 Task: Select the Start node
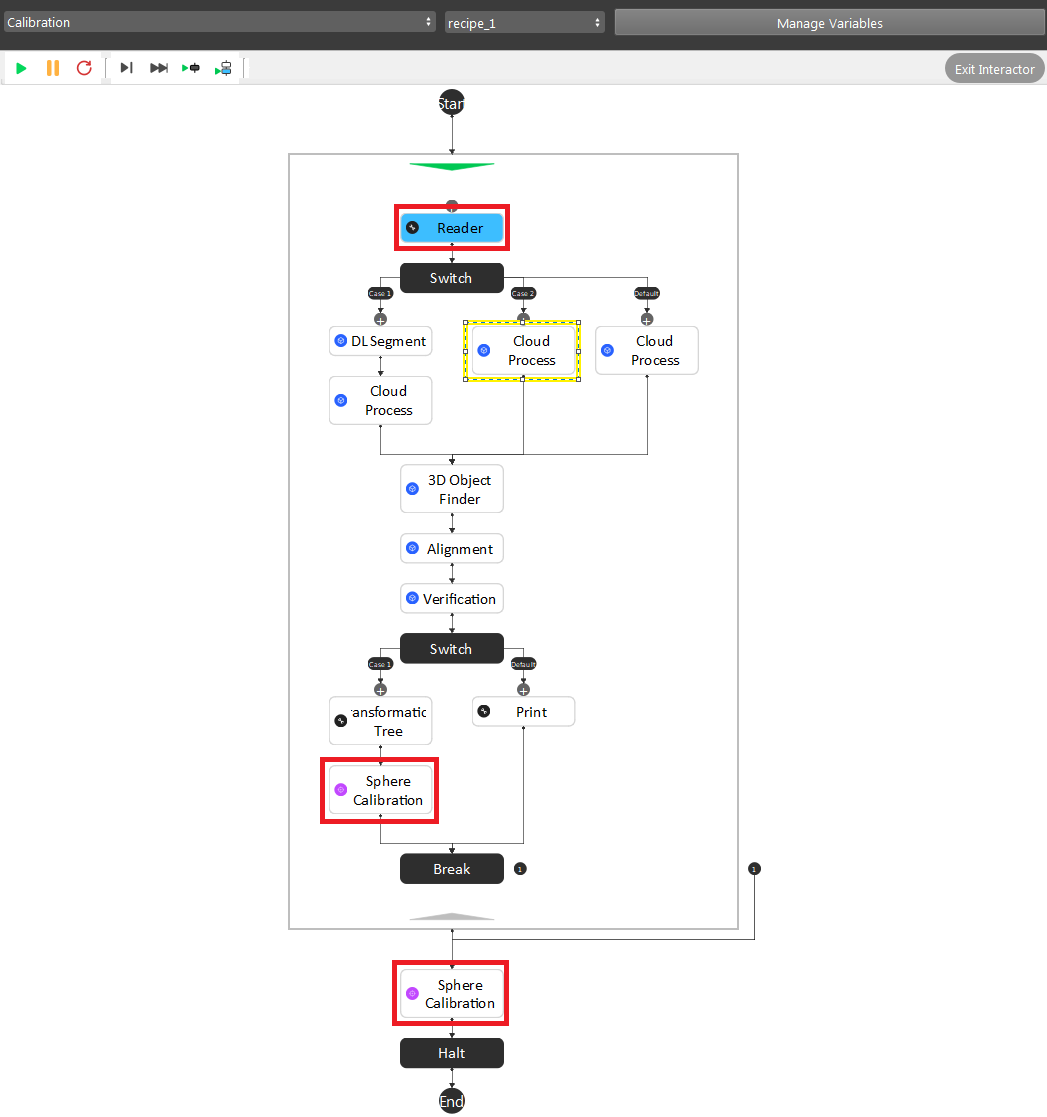pos(452,103)
